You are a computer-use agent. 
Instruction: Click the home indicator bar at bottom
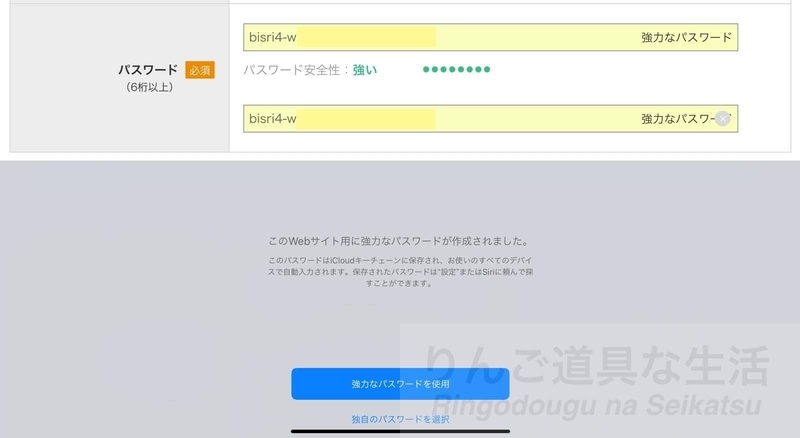tap(401, 431)
